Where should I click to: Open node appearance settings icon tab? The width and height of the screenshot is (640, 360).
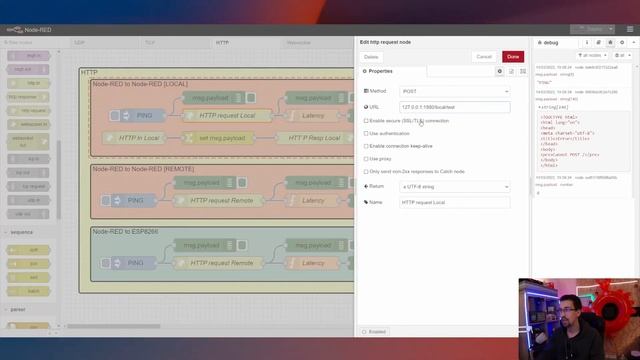pyautogui.click(x=523, y=71)
